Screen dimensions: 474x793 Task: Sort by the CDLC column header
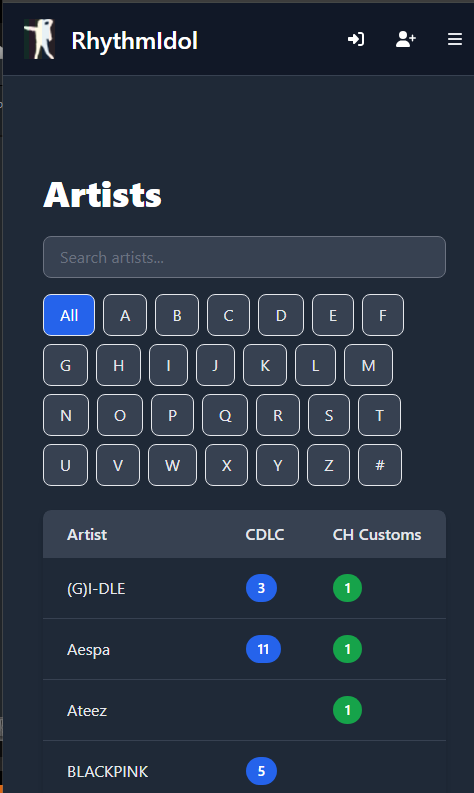(265, 535)
